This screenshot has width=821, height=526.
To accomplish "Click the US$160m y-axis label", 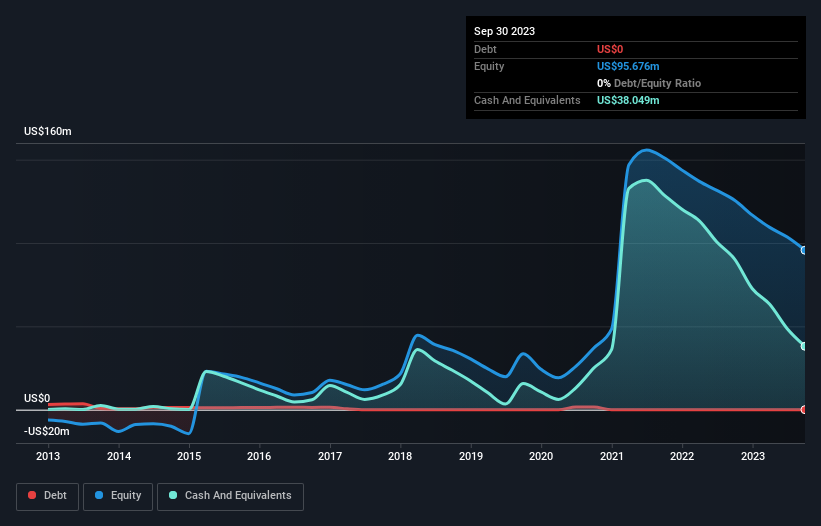I will [x=48, y=131].
